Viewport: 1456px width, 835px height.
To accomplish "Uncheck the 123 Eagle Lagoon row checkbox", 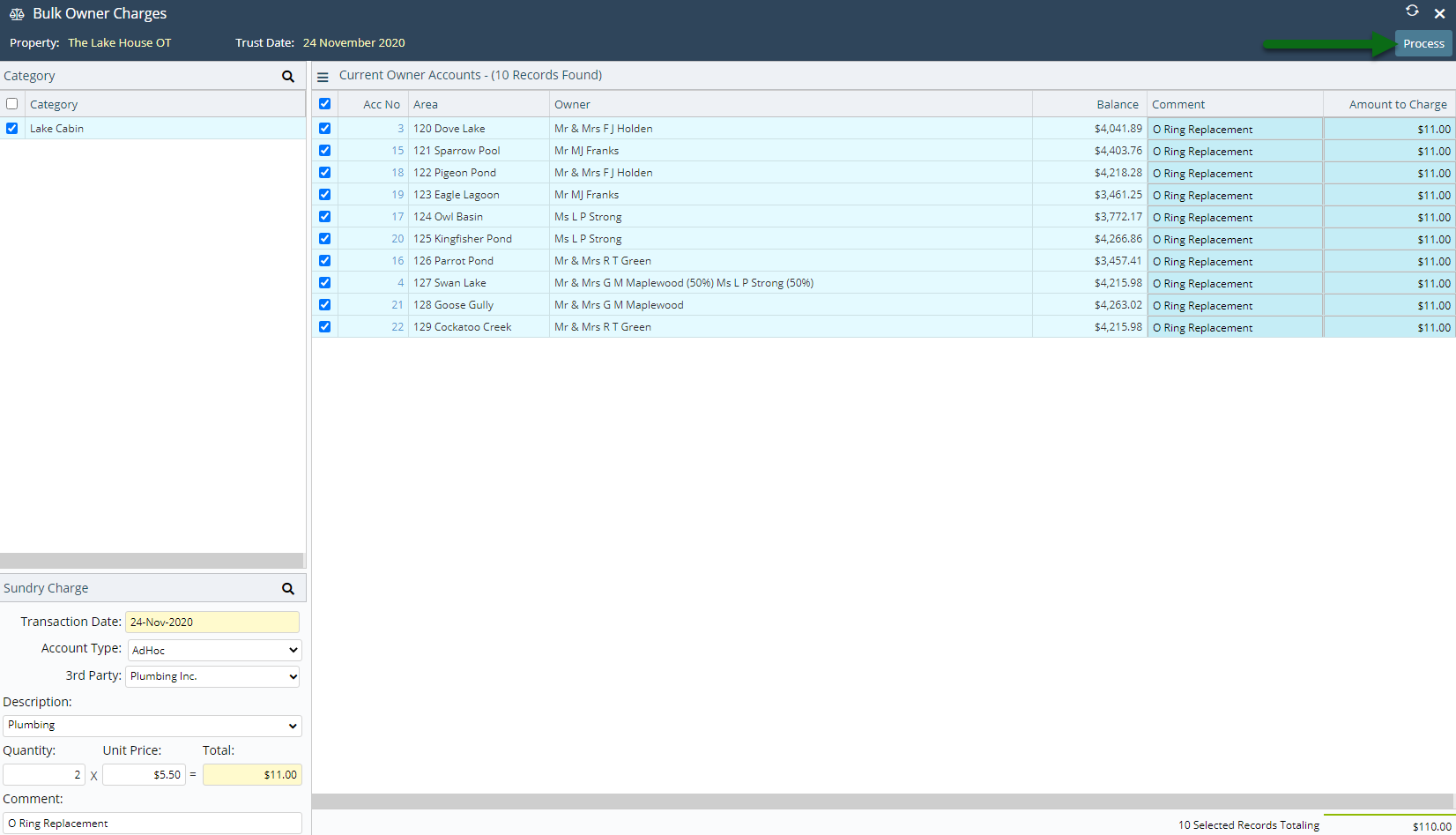I will 325,194.
